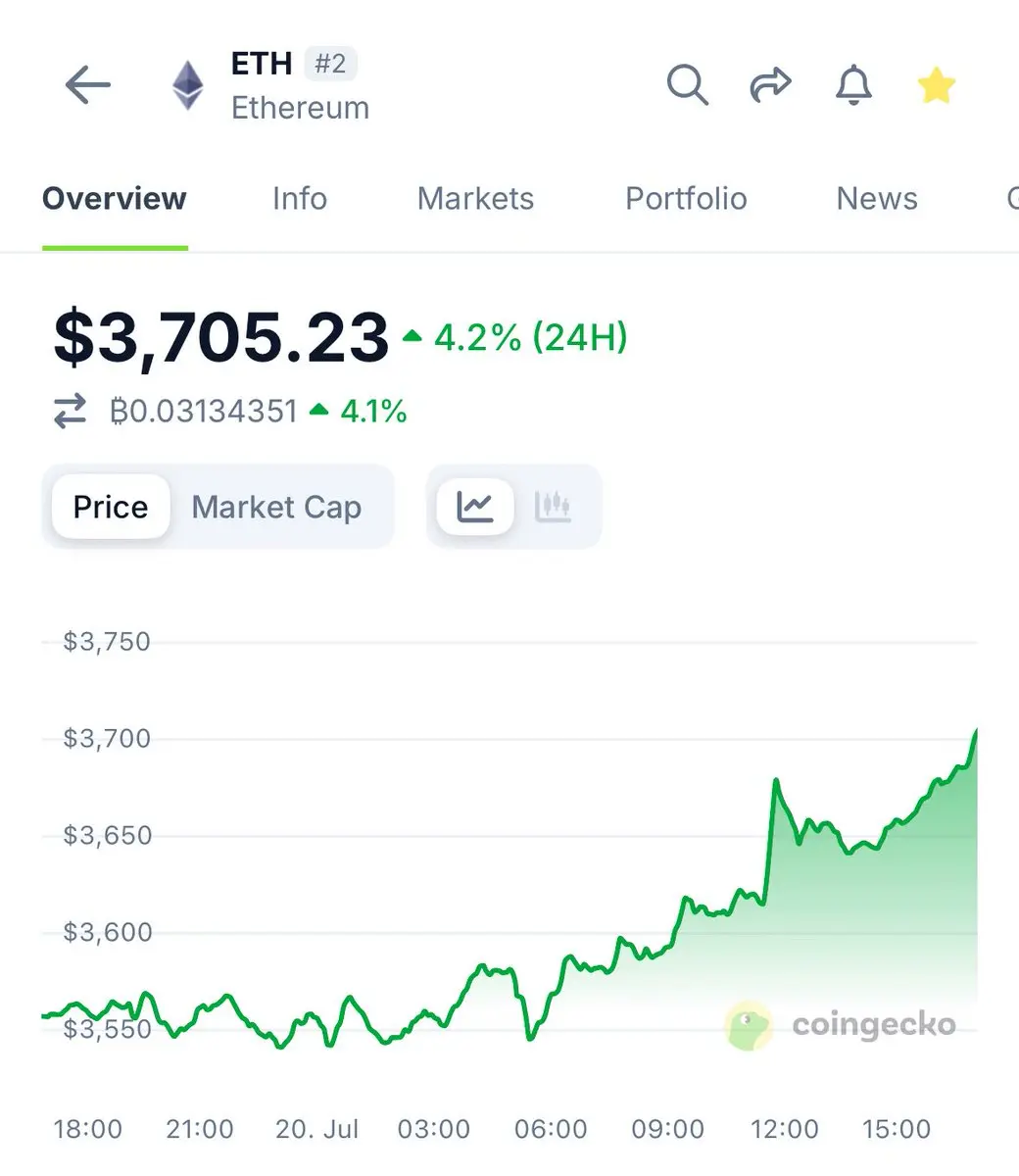Viewport: 1019px width, 1176px height.
Task: Open the News tab
Action: pyautogui.click(x=877, y=199)
